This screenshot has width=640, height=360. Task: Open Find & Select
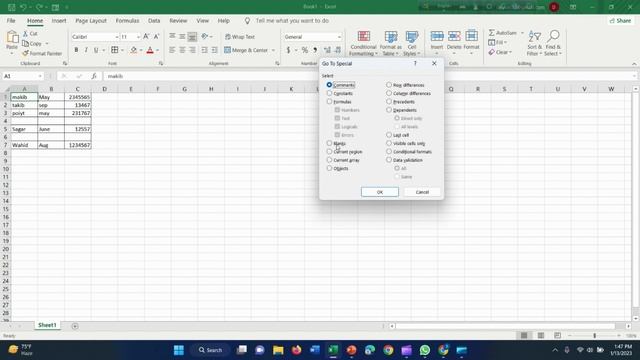tap(553, 43)
